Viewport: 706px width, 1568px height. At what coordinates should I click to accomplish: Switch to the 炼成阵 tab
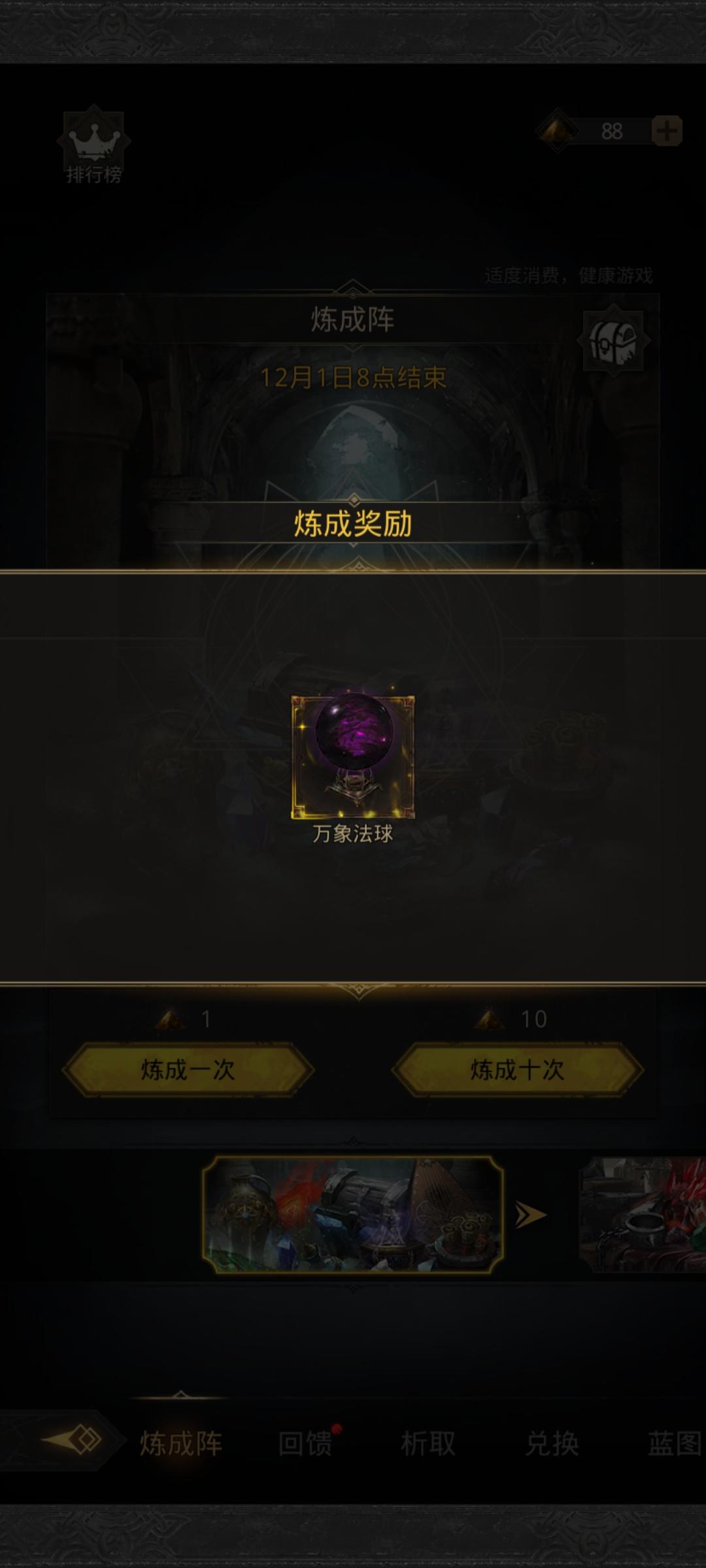181,1443
